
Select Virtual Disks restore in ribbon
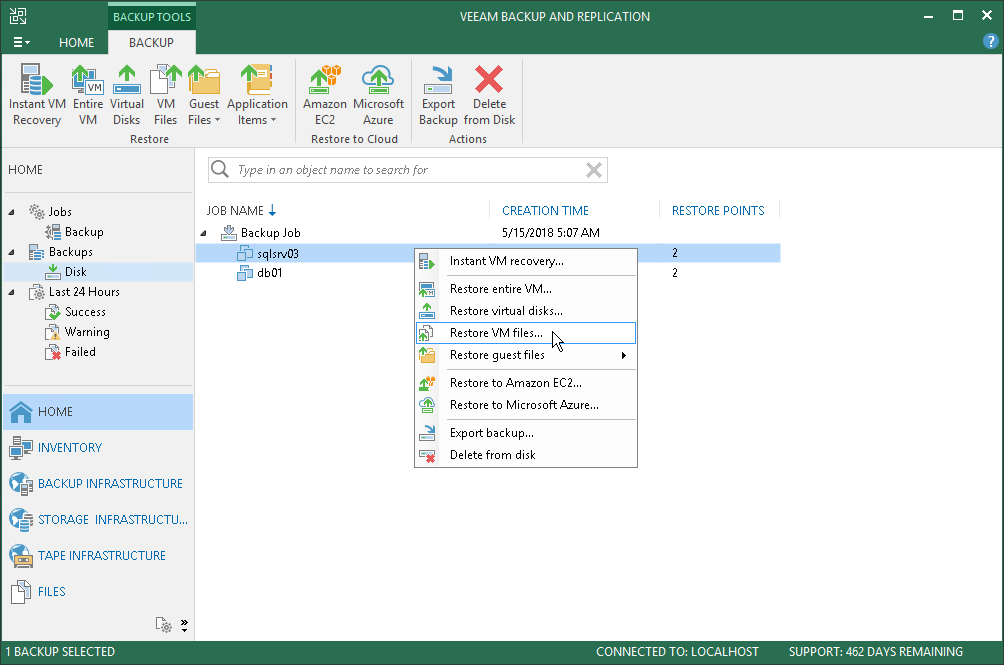pos(127,95)
